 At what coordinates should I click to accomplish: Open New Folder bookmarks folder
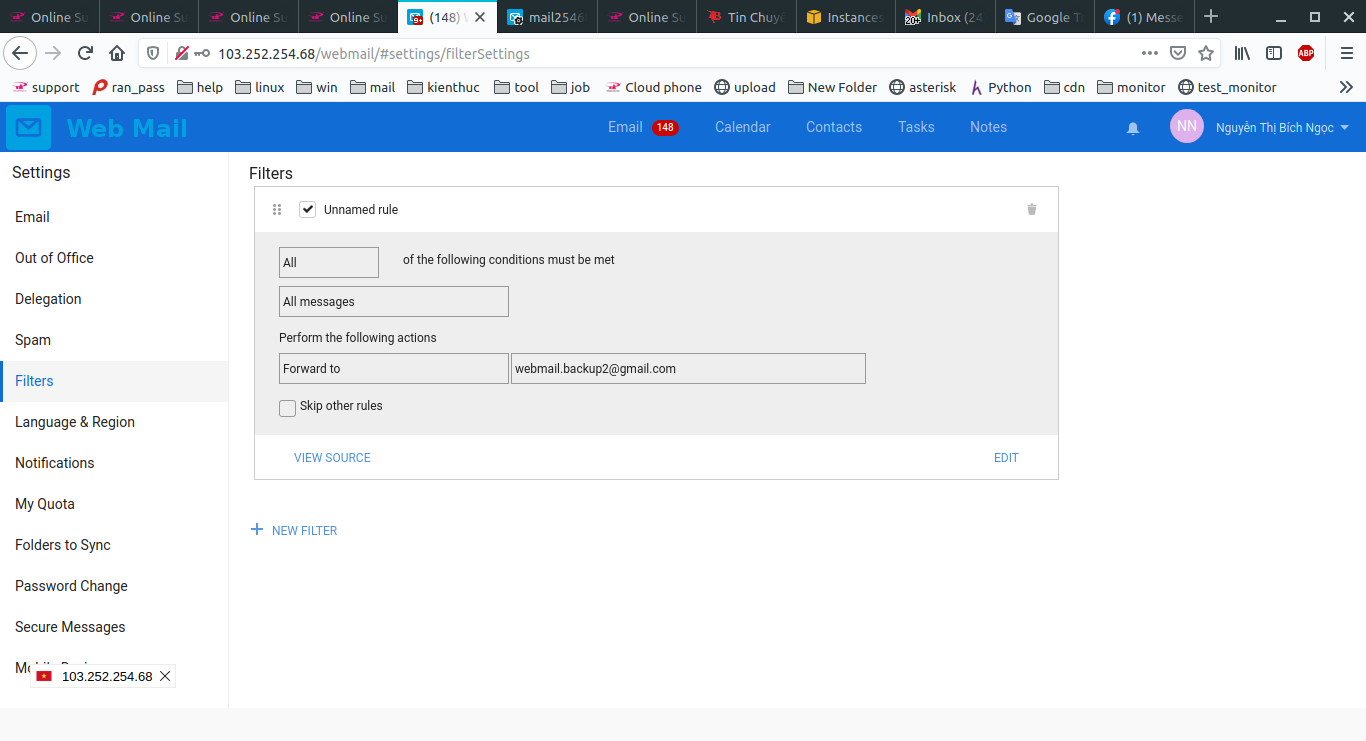832,87
